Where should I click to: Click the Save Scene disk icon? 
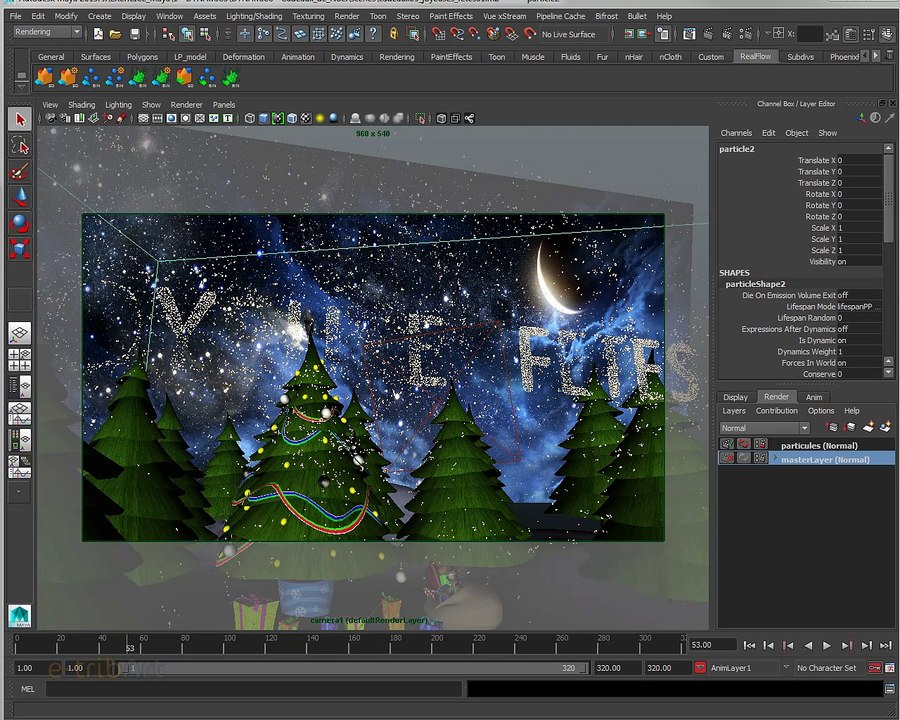pyautogui.click(x=134, y=34)
